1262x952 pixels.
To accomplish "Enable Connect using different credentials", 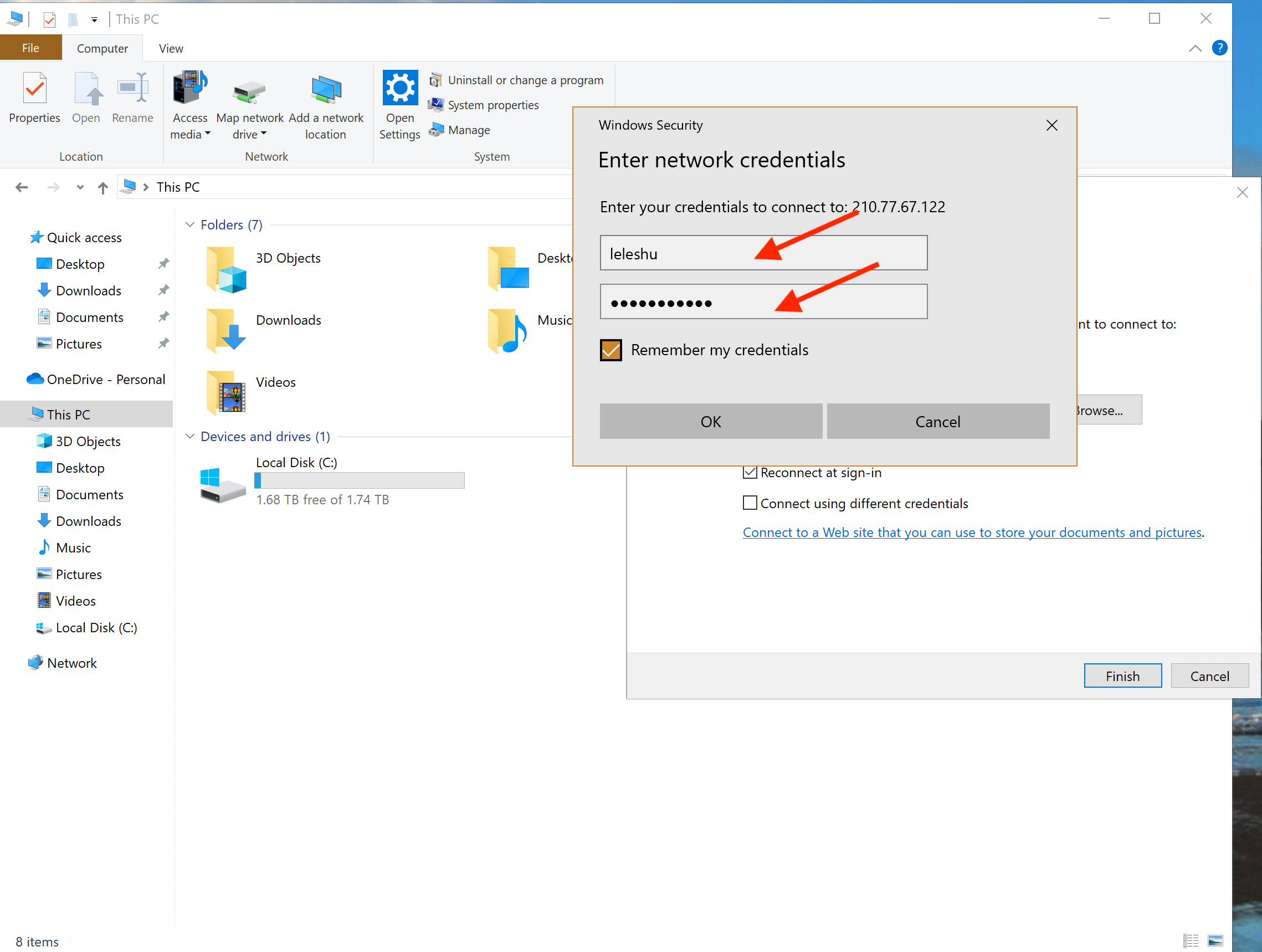I will pos(750,503).
